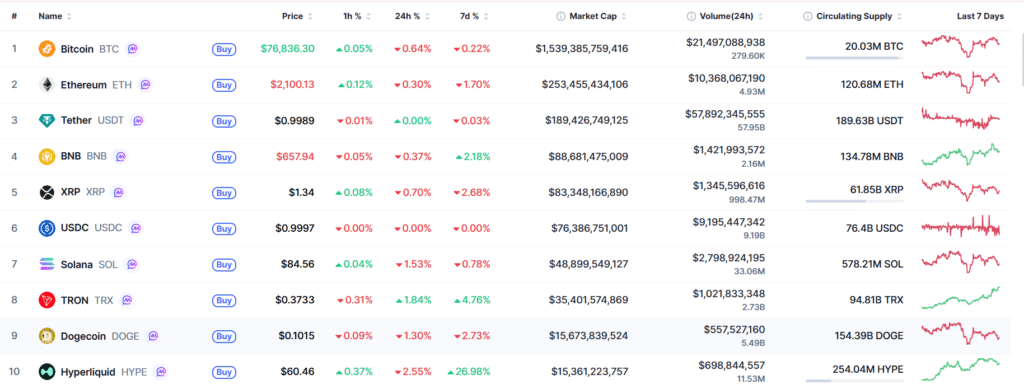Screen dimensions: 1024x389
Task: Sort the table by Name column
Action: [55, 16]
